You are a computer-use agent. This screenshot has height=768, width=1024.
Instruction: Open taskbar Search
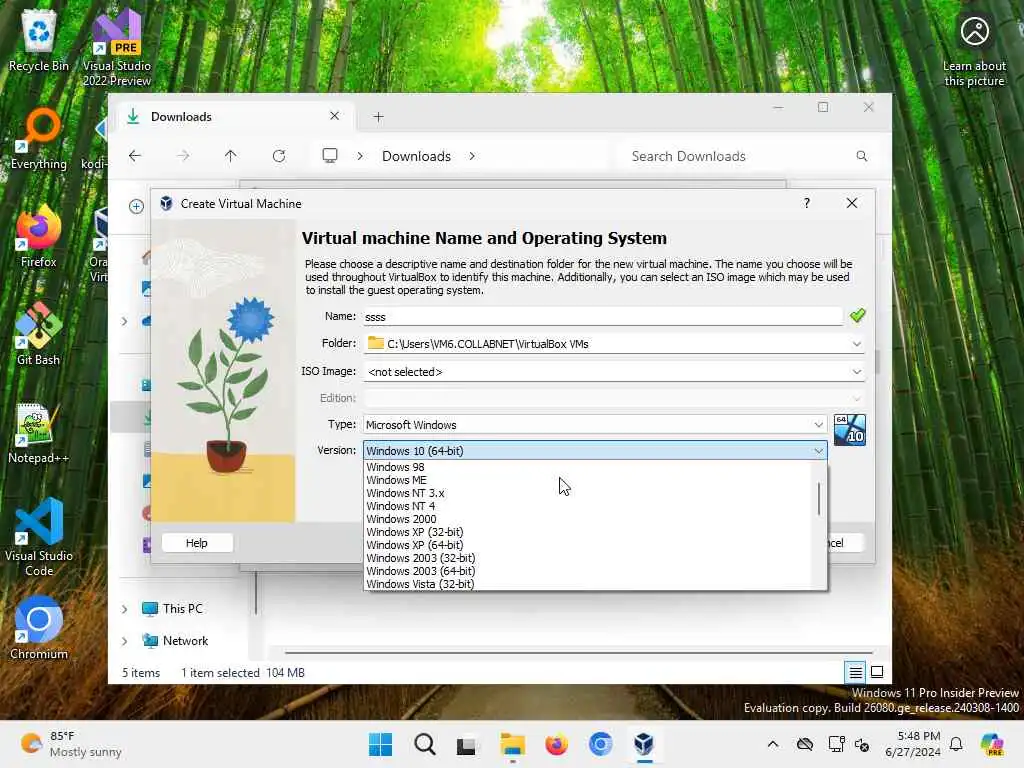[424, 744]
